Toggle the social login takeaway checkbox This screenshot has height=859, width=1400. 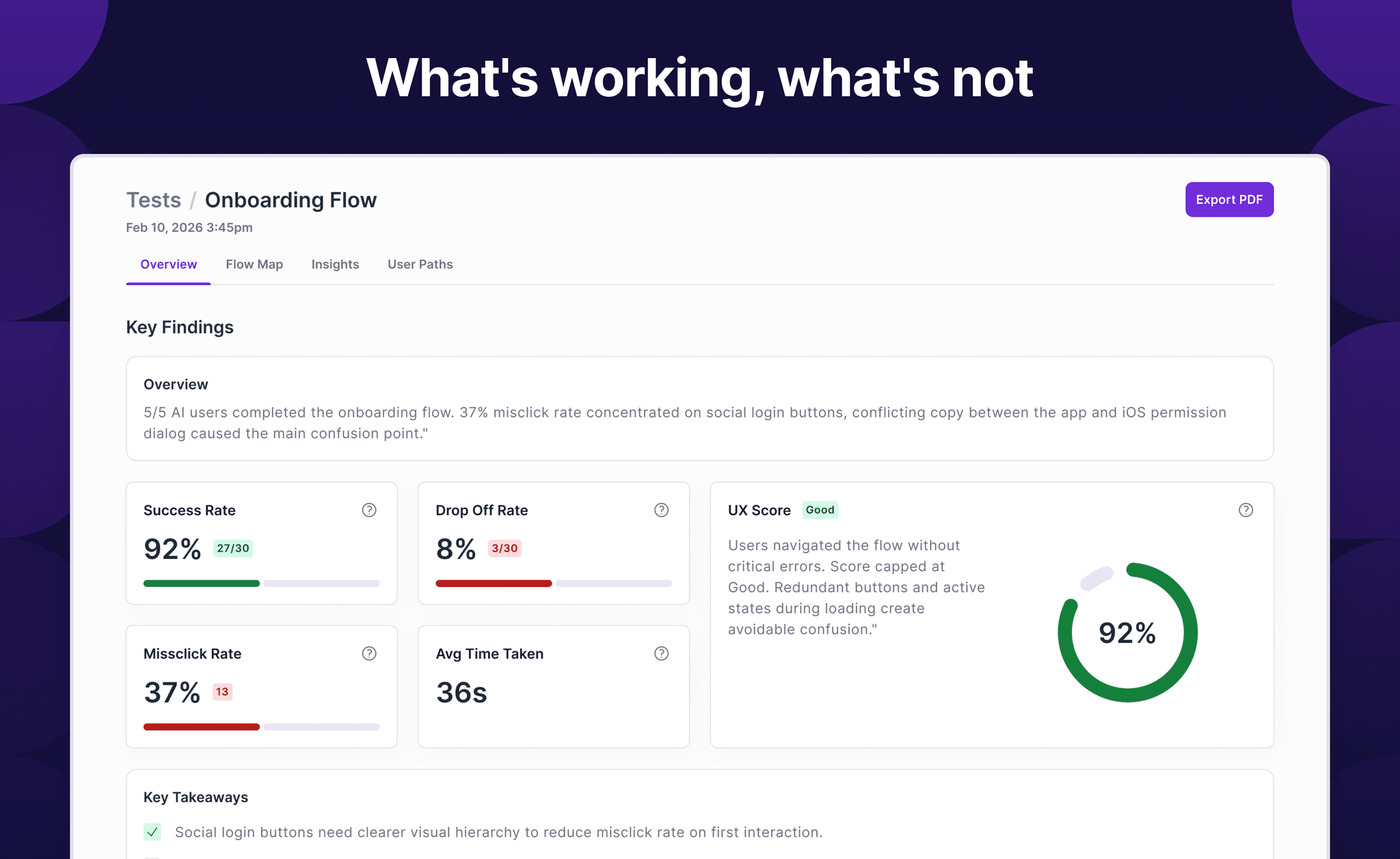(x=152, y=832)
